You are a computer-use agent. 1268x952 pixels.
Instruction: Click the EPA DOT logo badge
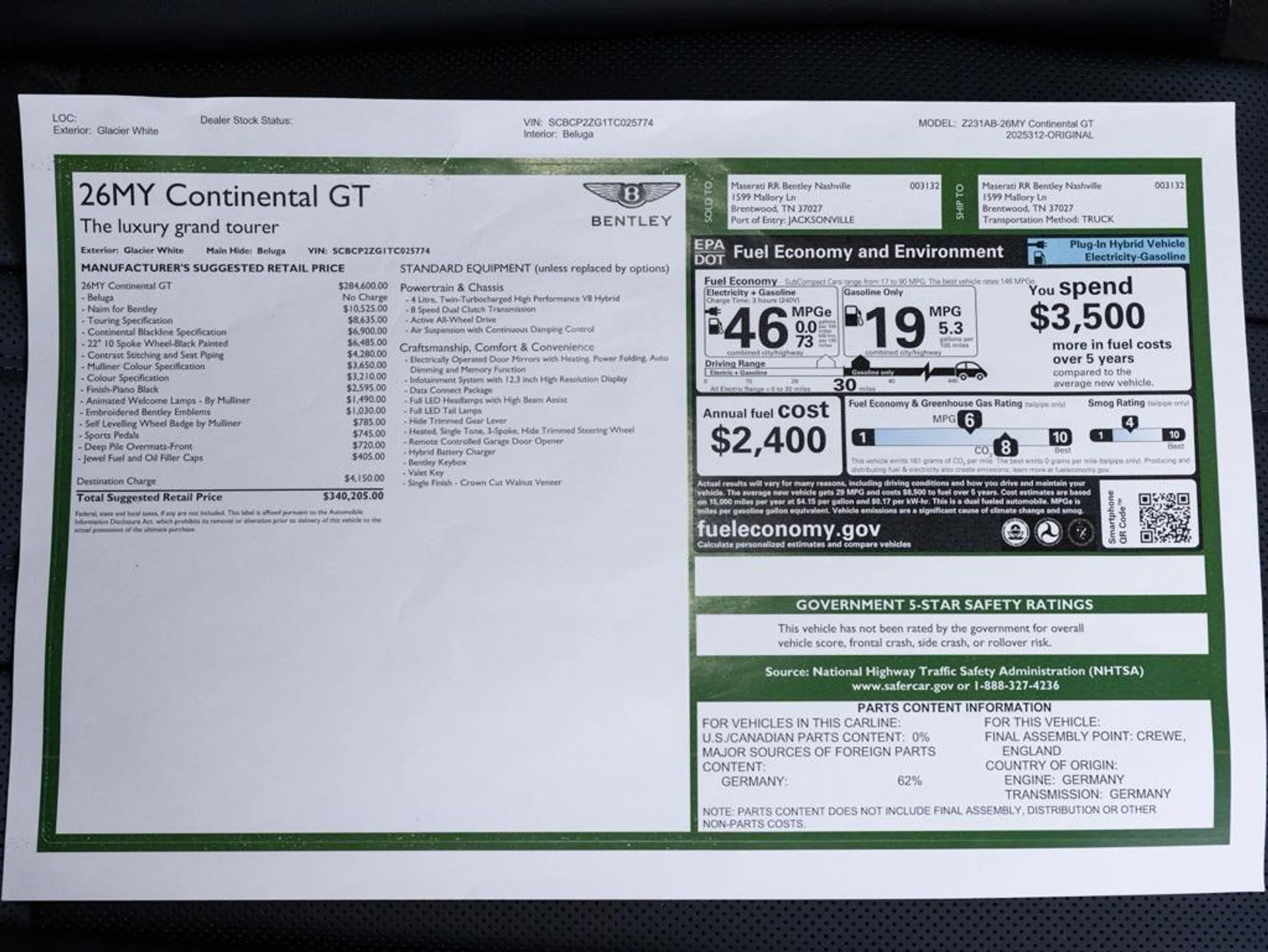pyautogui.click(x=709, y=252)
